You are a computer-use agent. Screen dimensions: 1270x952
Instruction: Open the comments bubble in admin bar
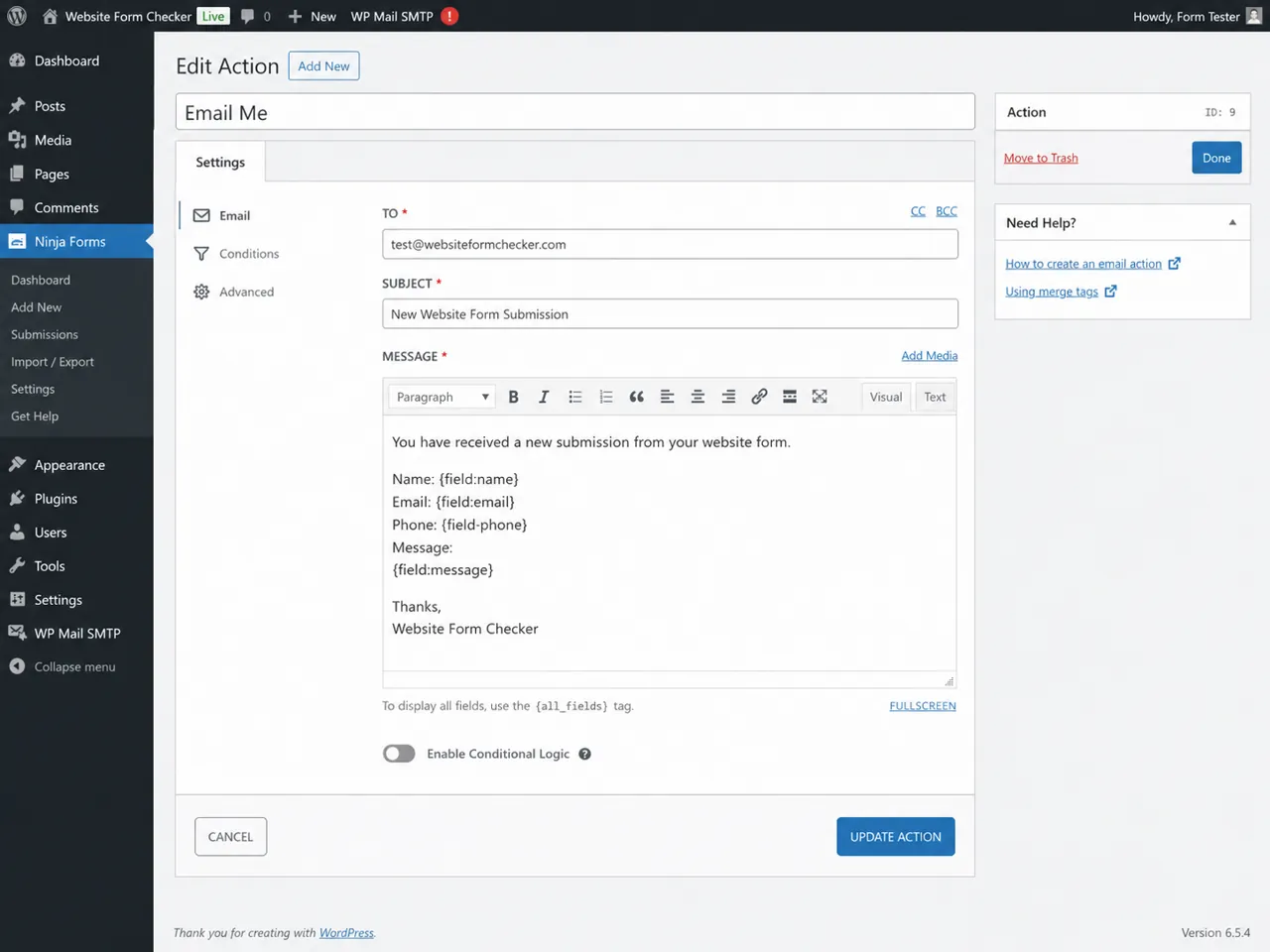pyautogui.click(x=247, y=16)
